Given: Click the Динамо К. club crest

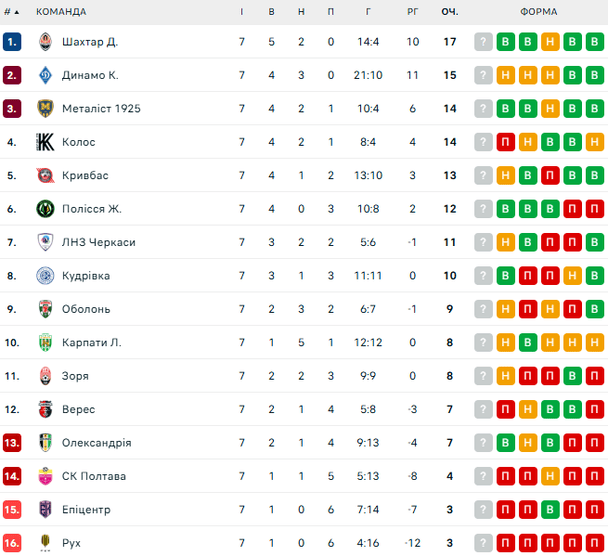Looking at the screenshot, I should [x=44, y=75].
